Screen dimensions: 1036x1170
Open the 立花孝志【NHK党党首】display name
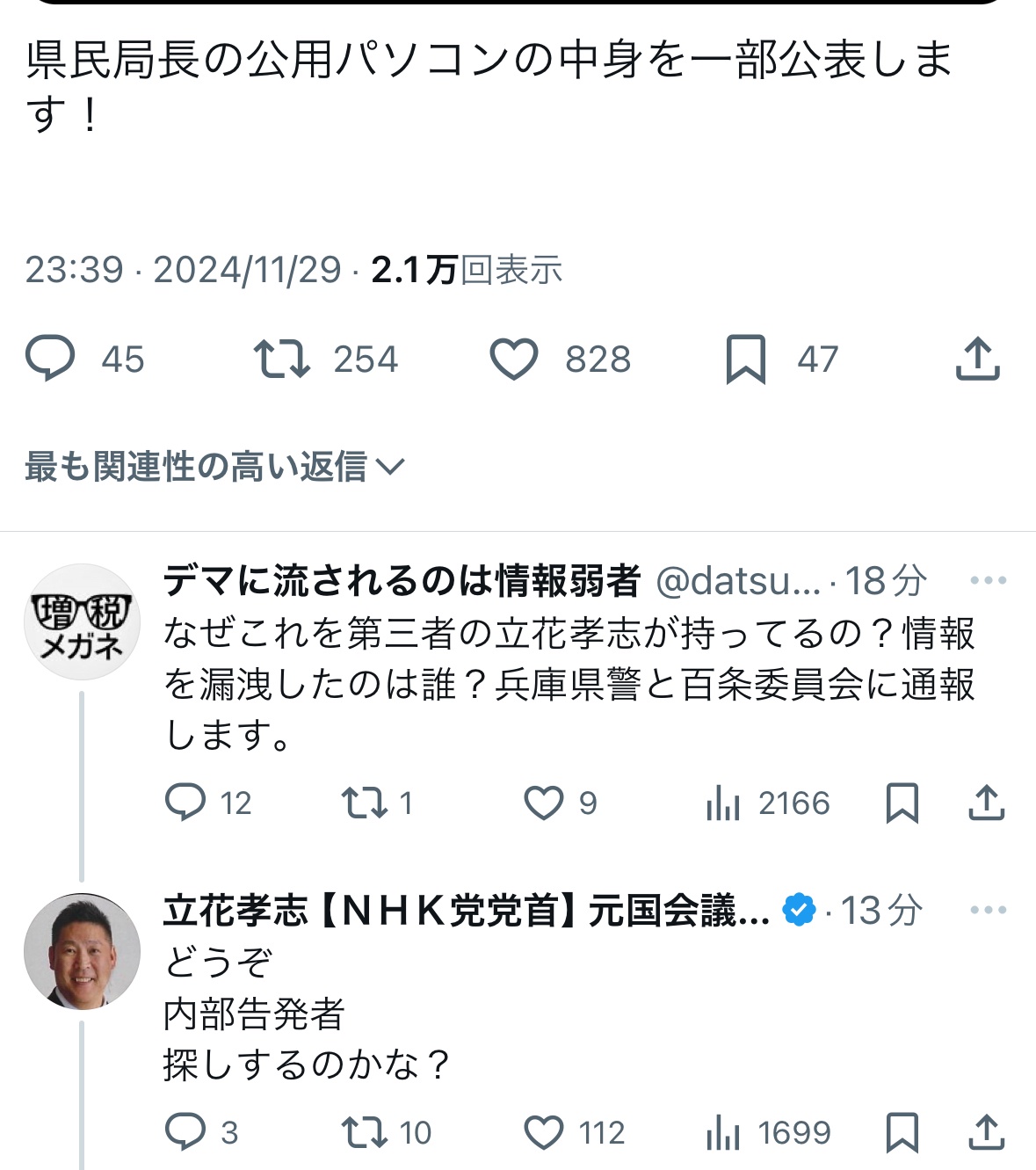(466, 911)
